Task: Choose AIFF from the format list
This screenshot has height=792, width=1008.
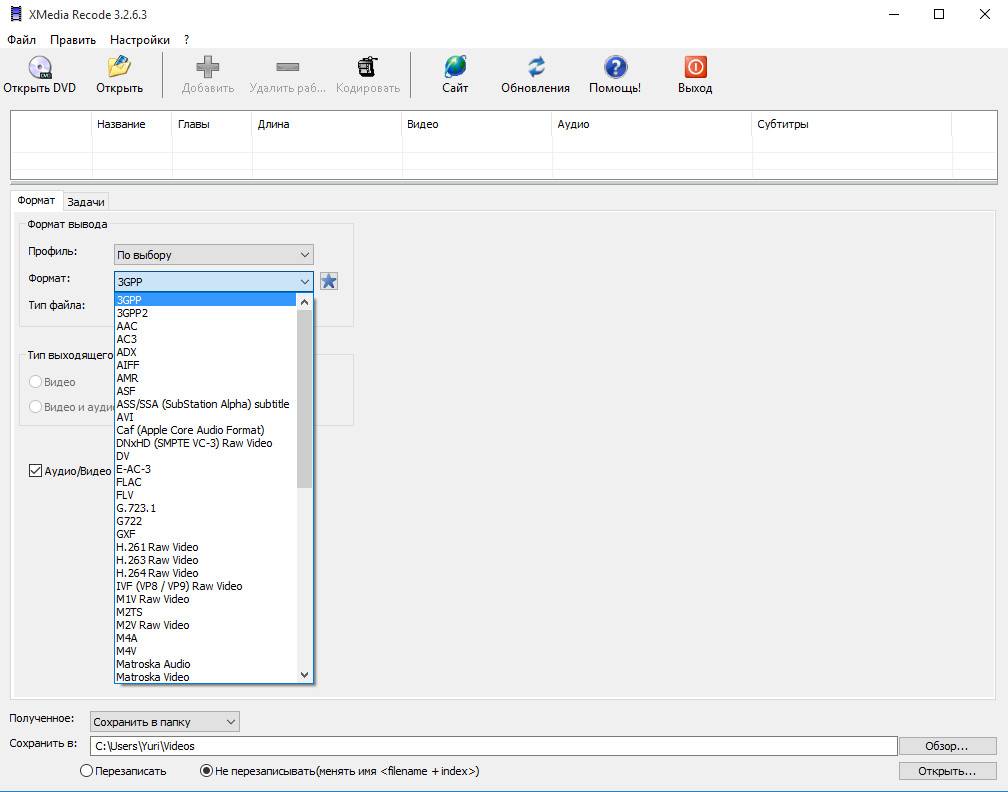Action: coord(206,365)
